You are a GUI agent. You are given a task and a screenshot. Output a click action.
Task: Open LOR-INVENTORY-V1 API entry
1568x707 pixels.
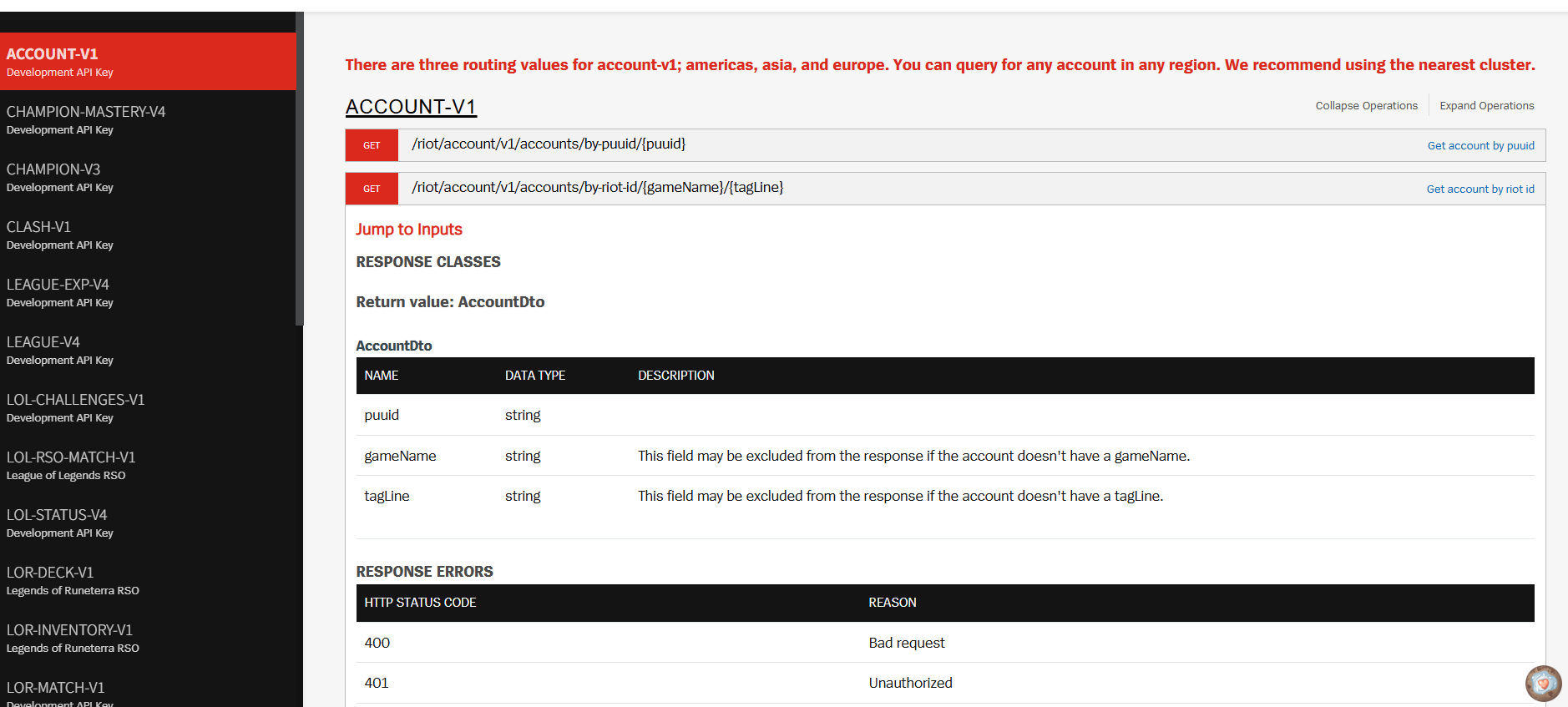(x=148, y=638)
